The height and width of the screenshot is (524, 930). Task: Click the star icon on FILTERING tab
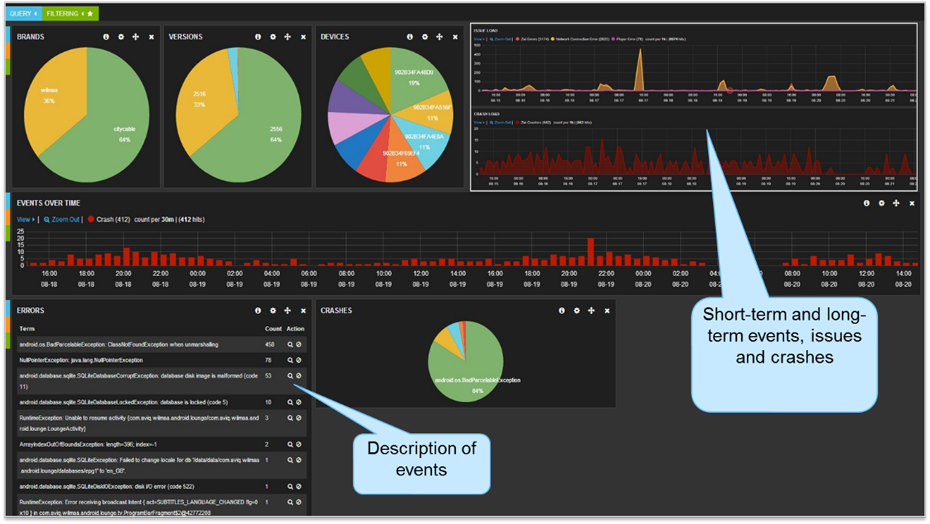coord(90,14)
